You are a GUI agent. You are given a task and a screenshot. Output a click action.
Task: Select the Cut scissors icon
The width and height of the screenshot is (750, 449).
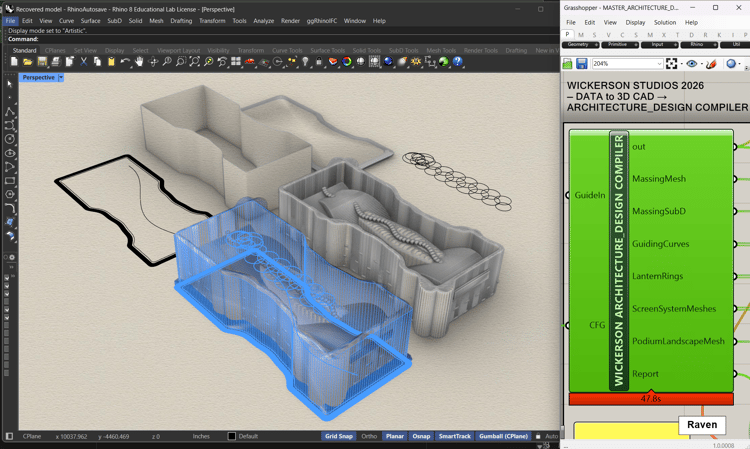(84, 62)
